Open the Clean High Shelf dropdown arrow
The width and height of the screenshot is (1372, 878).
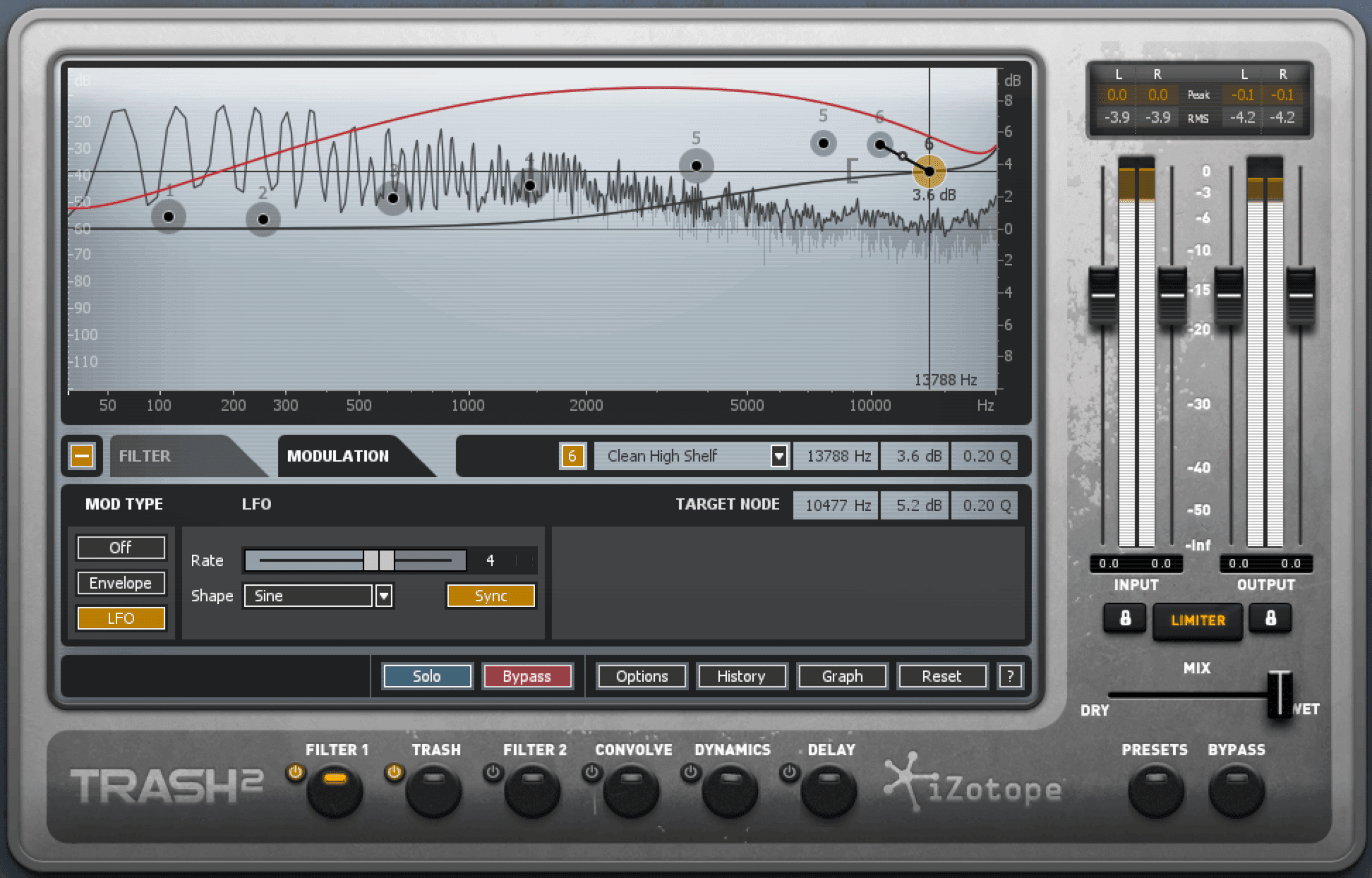coord(778,456)
